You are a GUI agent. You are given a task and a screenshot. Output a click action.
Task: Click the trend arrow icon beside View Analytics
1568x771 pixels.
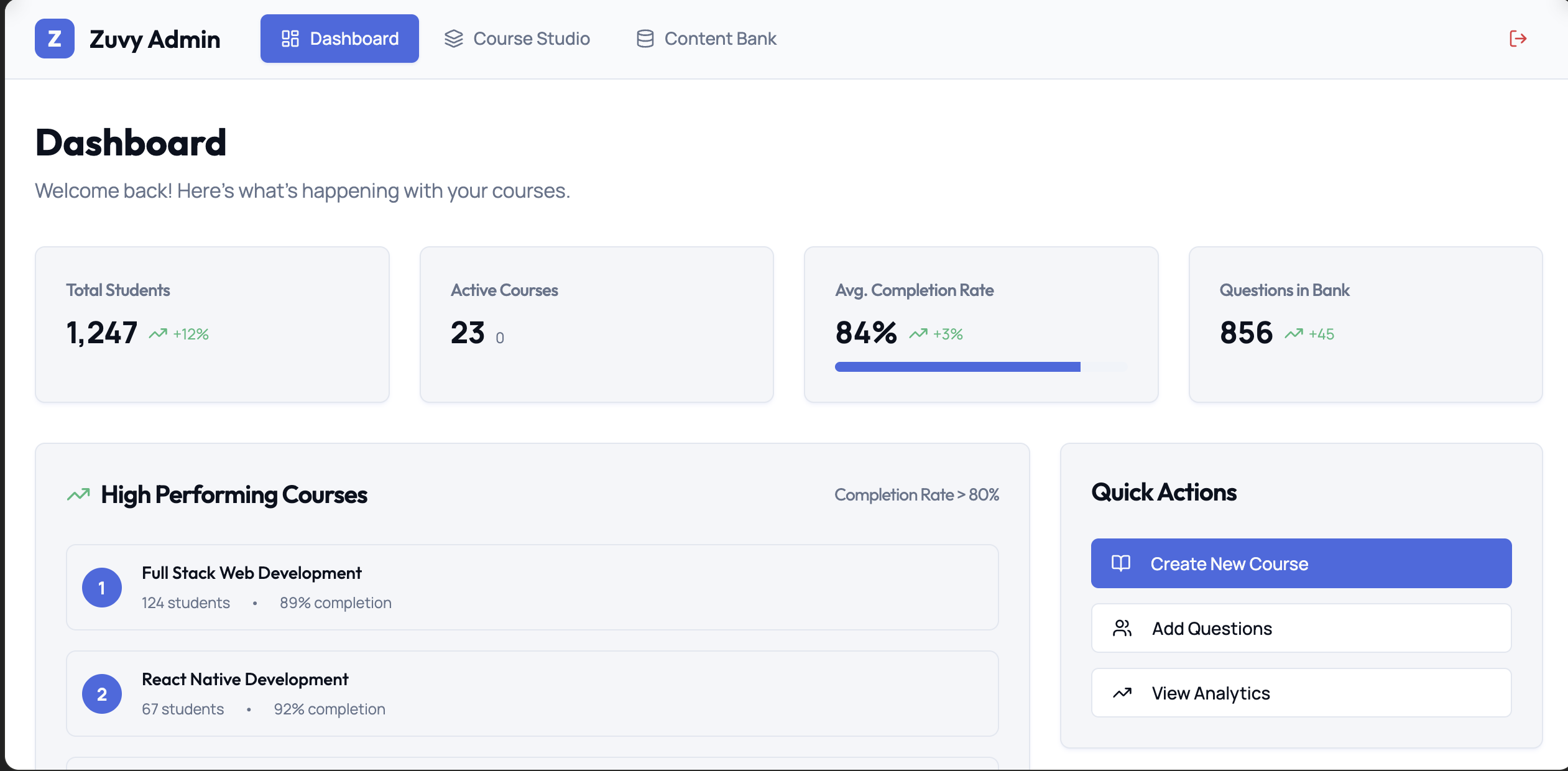point(1122,693)
